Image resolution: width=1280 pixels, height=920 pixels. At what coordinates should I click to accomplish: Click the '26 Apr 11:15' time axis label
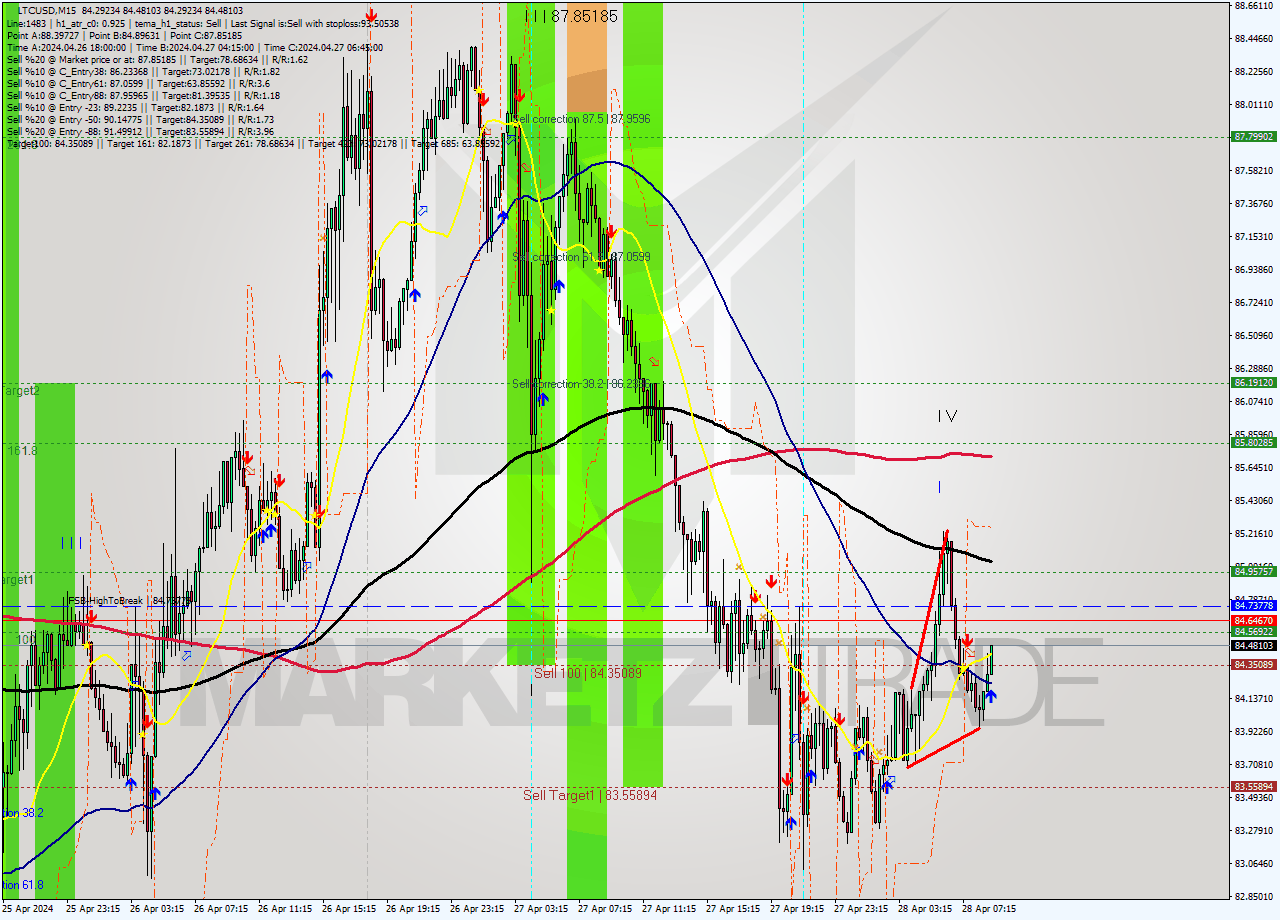285,909
